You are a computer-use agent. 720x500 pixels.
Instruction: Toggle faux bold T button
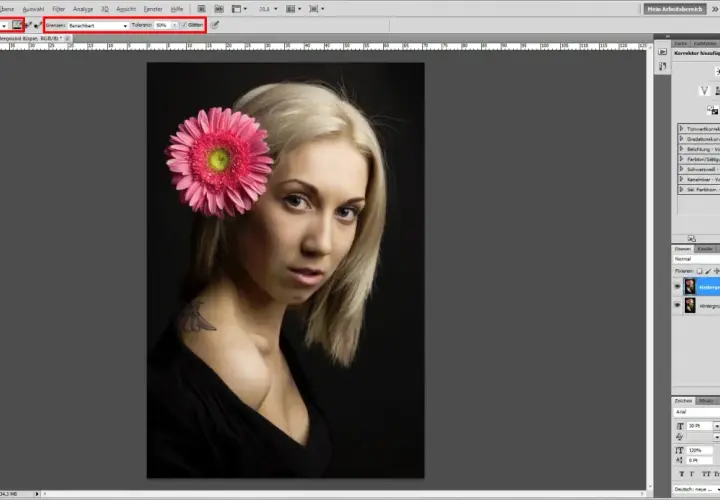point(681,474)
